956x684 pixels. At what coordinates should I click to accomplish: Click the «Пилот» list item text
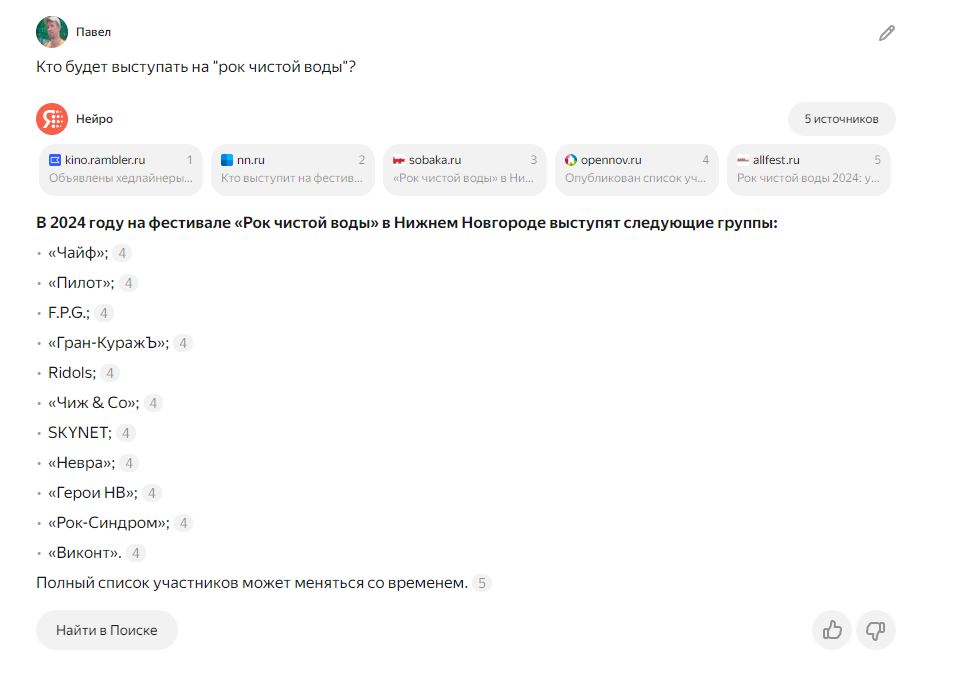click(81, 283)
